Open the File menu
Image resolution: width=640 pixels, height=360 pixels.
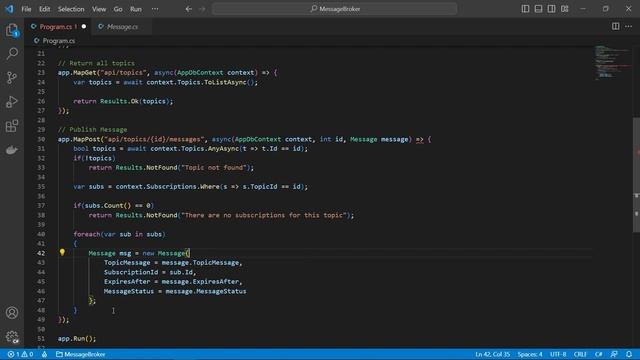pyautogui.click(x=26, y=9)
